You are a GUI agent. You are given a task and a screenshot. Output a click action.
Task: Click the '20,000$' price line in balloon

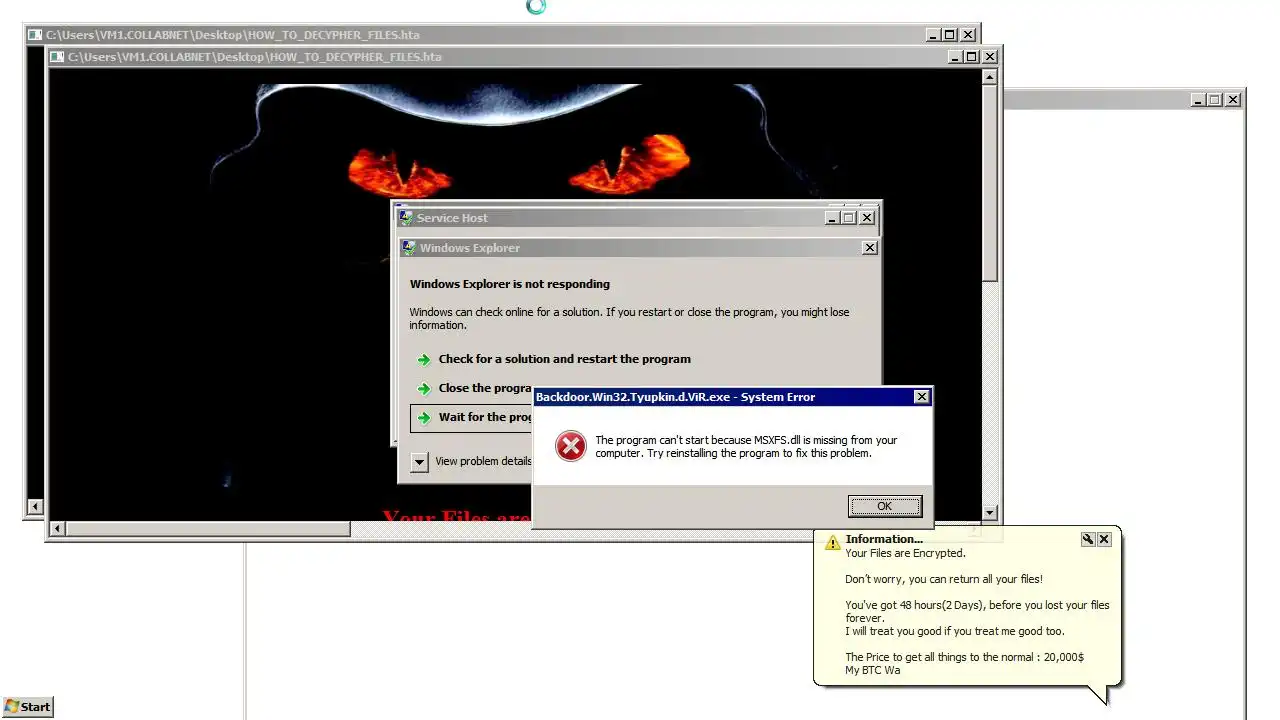pos(964,657)
